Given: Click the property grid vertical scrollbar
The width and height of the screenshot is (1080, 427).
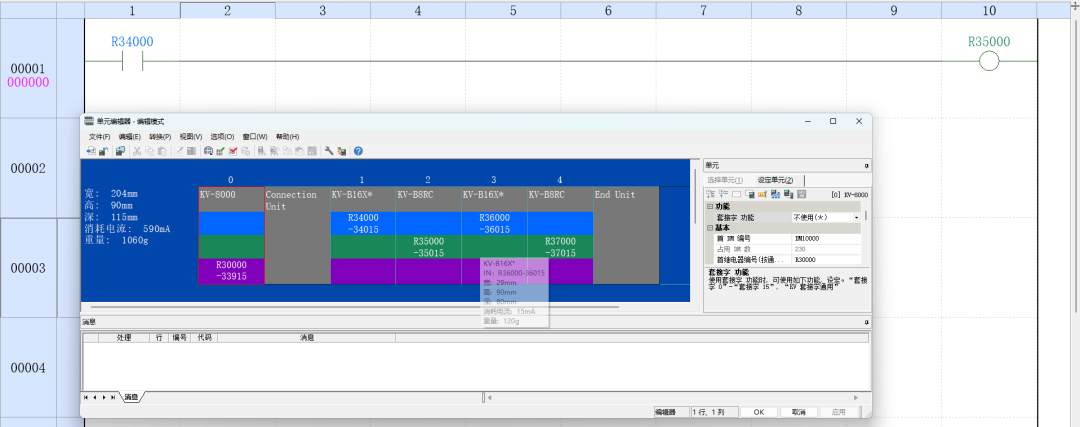Looking at the screenshot, I should tap(866, 216).
